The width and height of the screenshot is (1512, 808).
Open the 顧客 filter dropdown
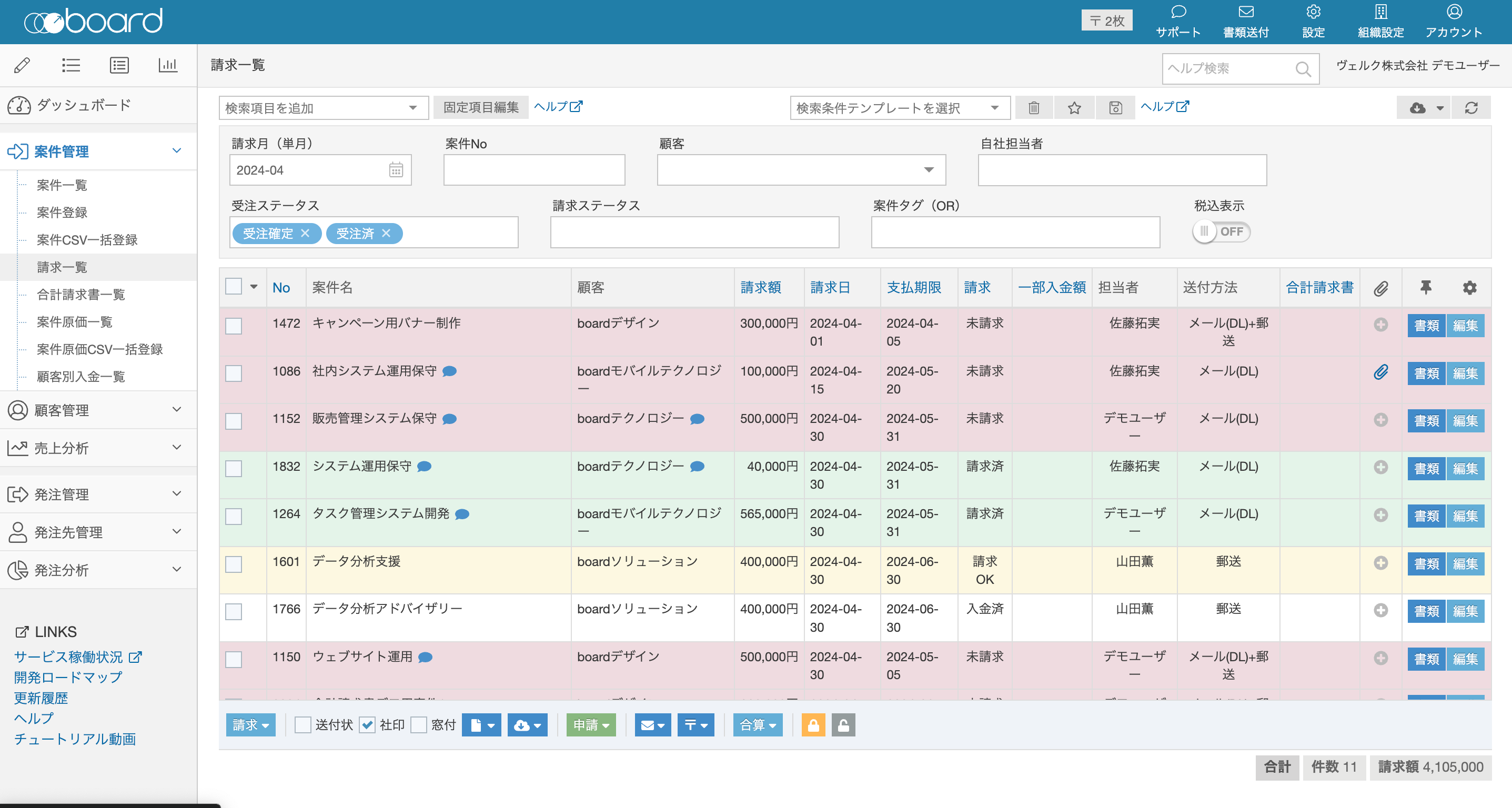(x=801, y=170)
